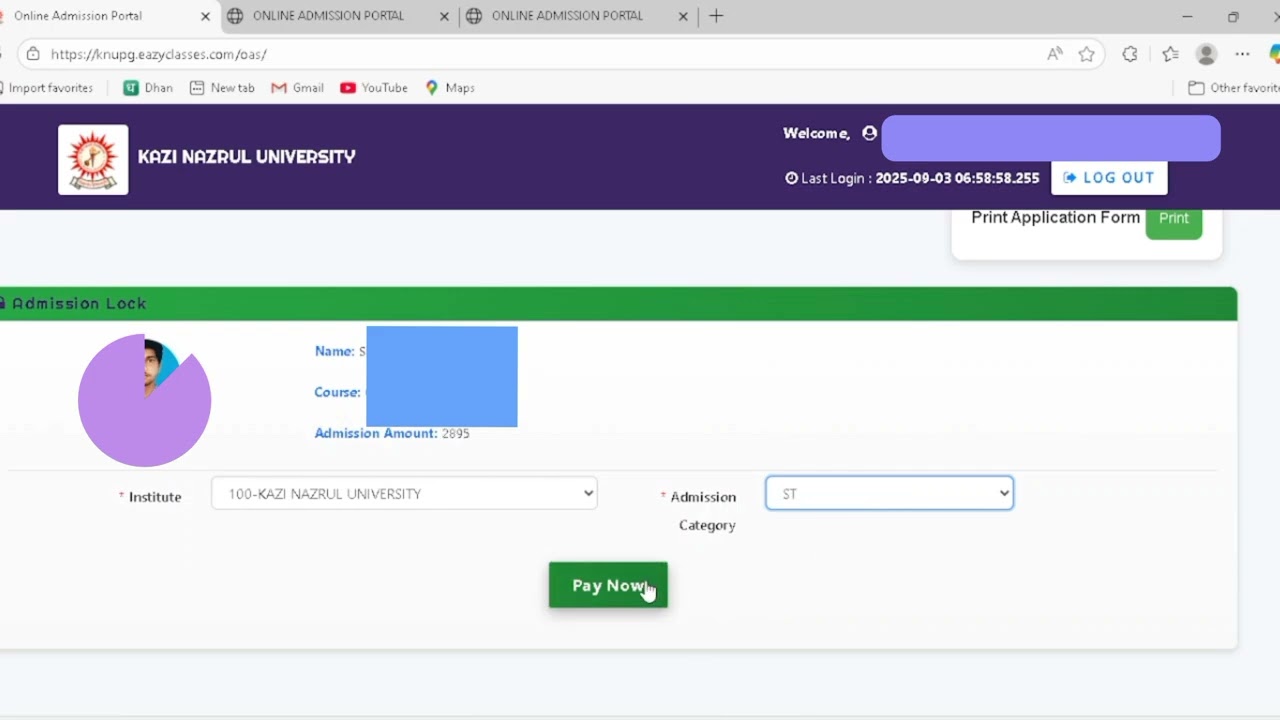
Task: Open the Gmail bookmark
Action: 298,88
